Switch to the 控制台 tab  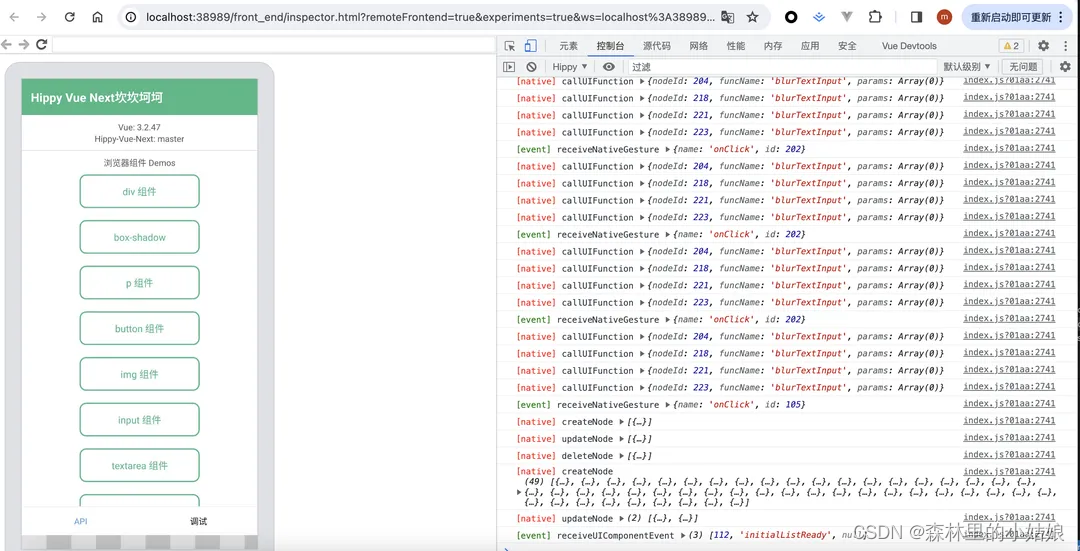click(610, 46)
